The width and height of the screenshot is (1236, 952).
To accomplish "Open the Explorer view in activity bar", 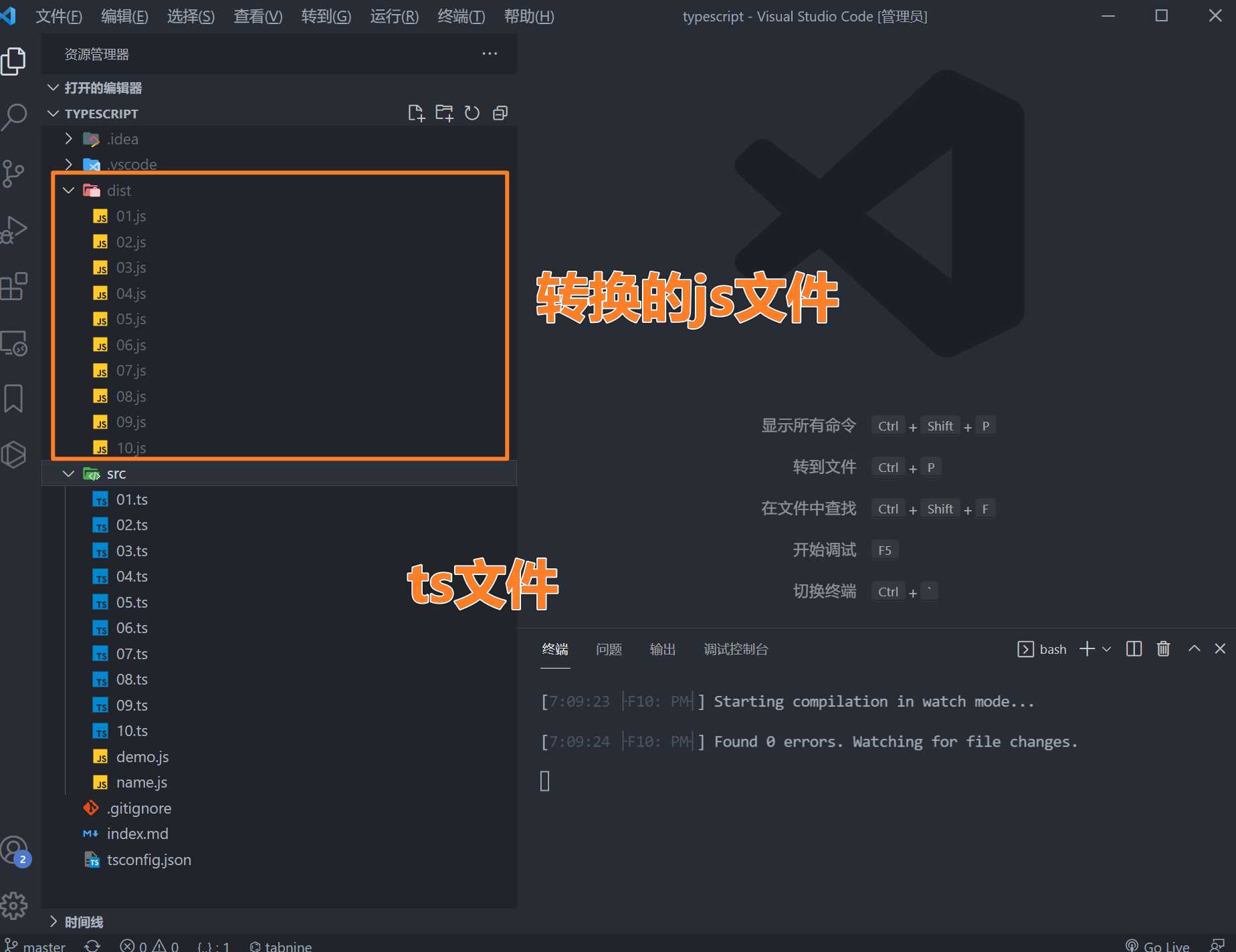I will pyautogui.click(x=13, y=62).
